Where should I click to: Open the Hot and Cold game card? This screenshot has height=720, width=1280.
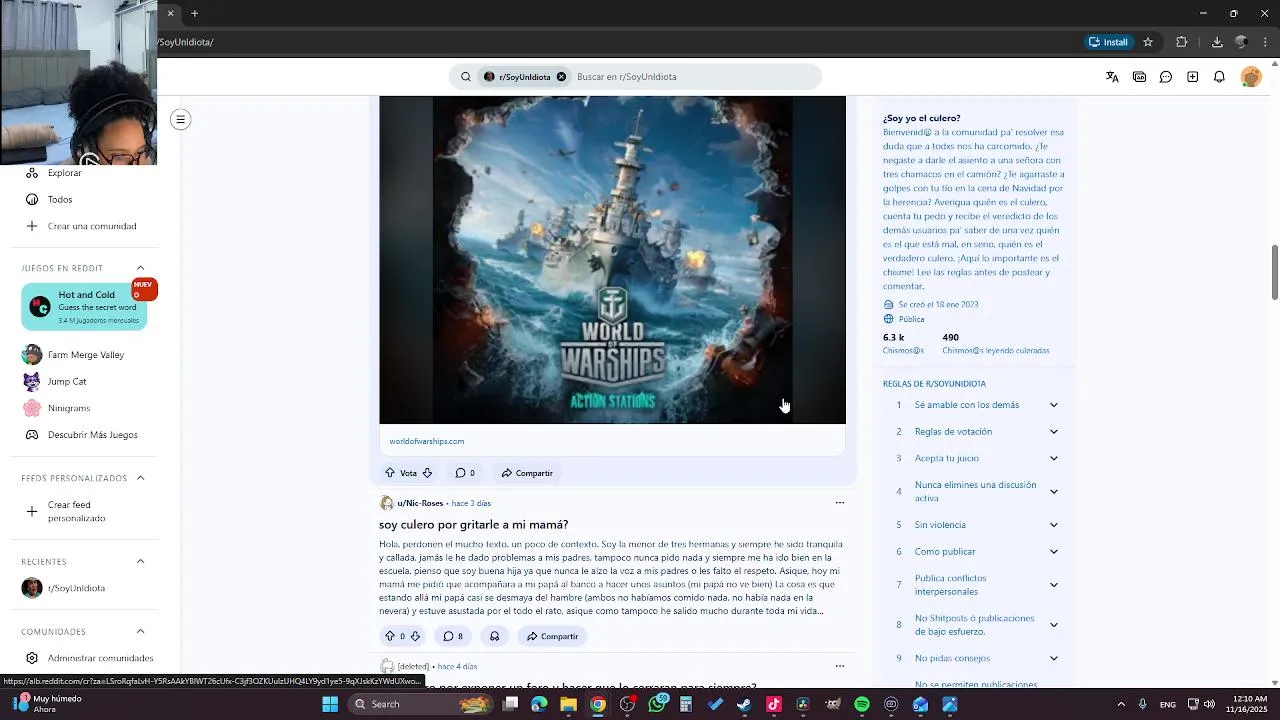coord(85,307)
